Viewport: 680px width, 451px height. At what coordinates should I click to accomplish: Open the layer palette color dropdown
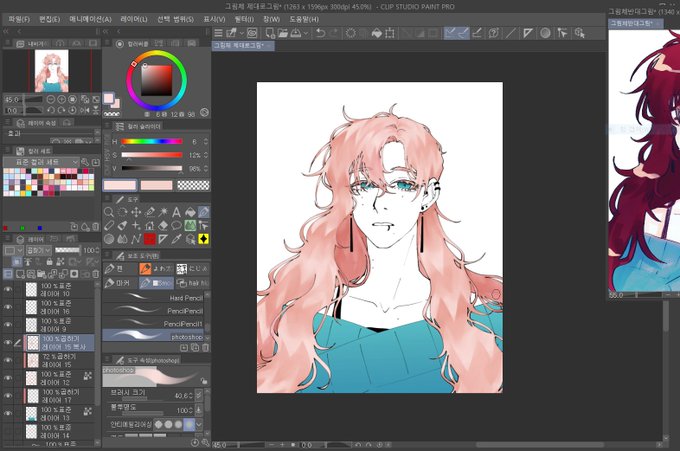(x=14, y=250)
